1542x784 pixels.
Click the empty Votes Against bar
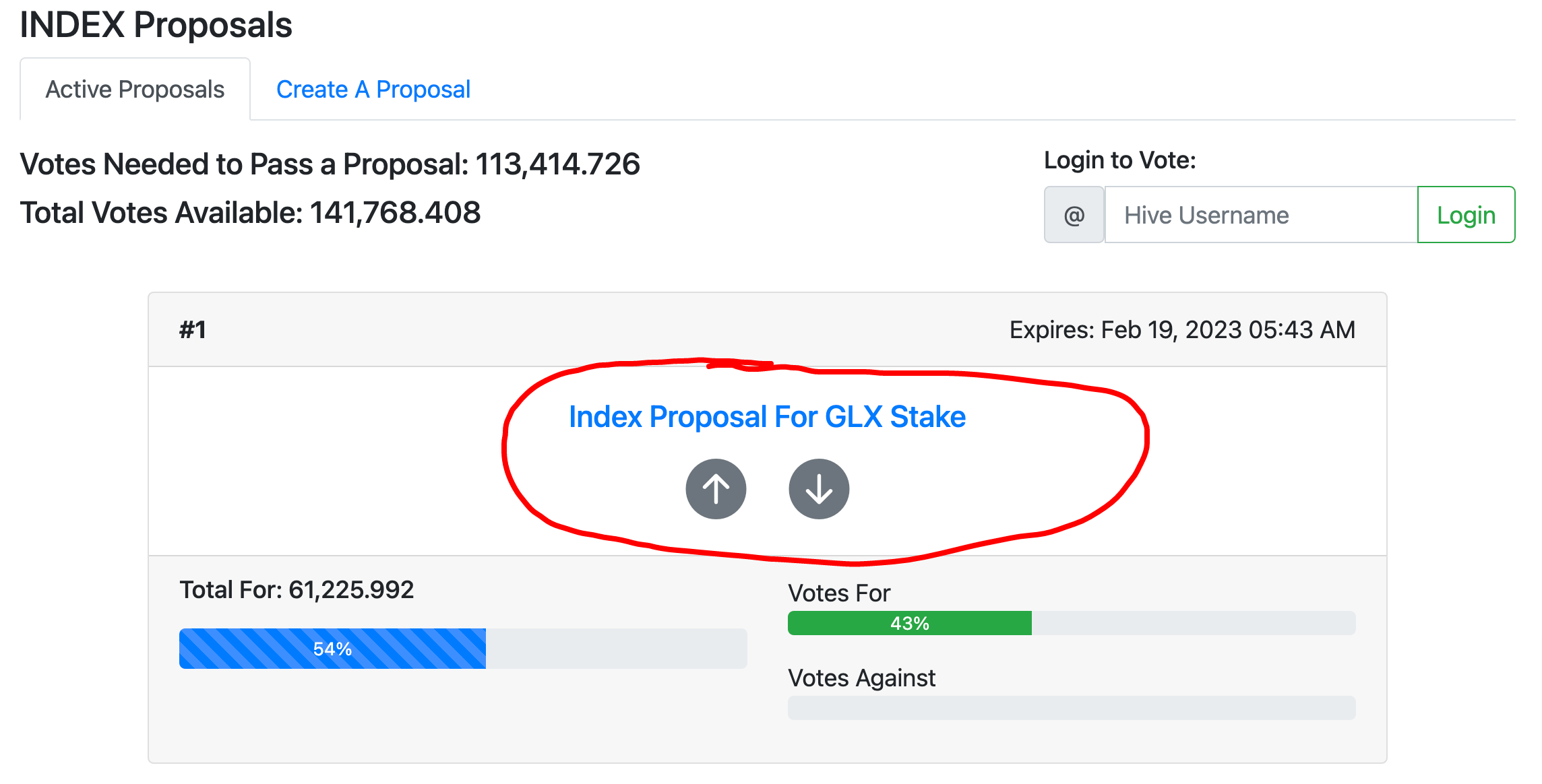click(x=1072, y=708)
